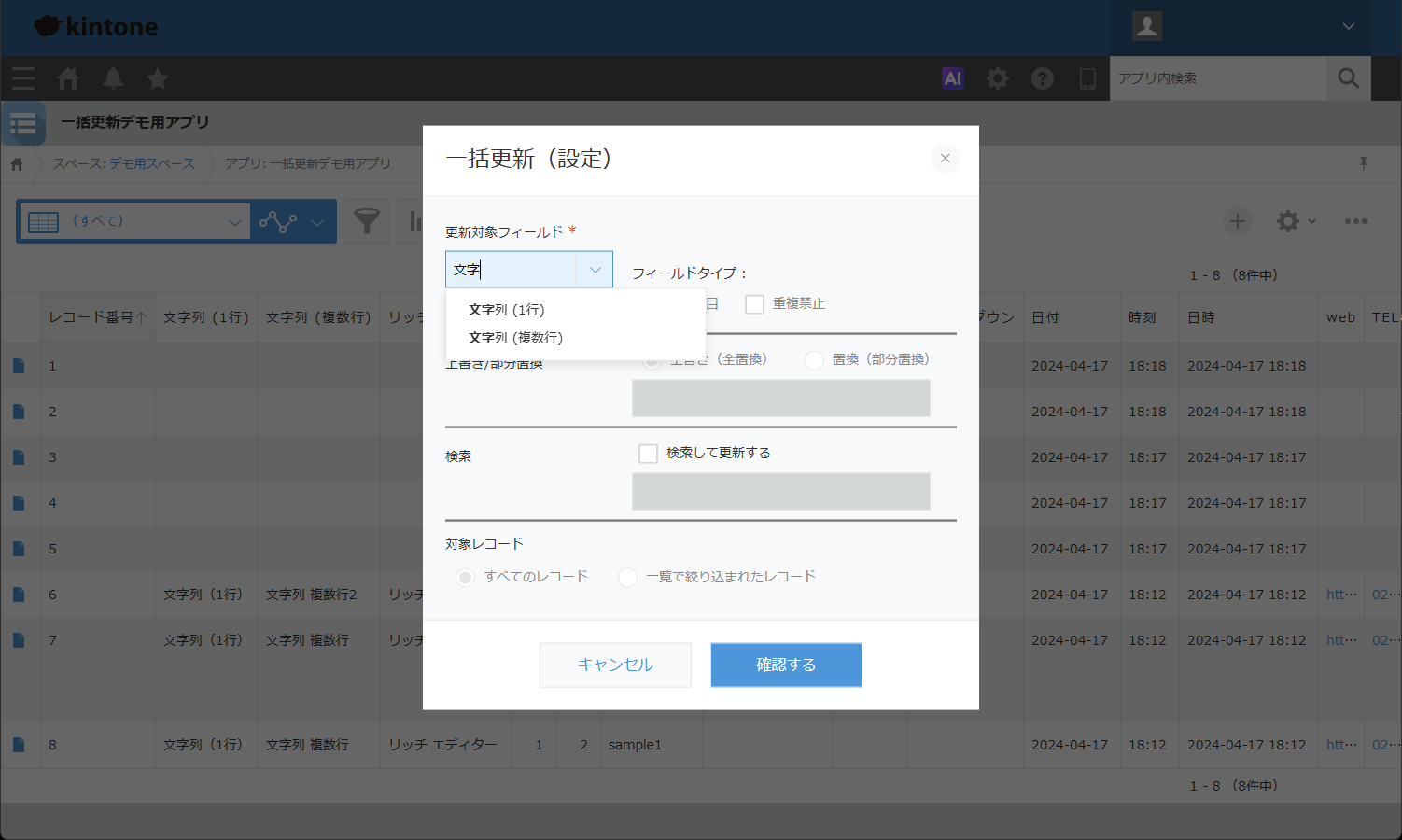
Task: Open the bookmarks star icon
Action: click(158, 78)
